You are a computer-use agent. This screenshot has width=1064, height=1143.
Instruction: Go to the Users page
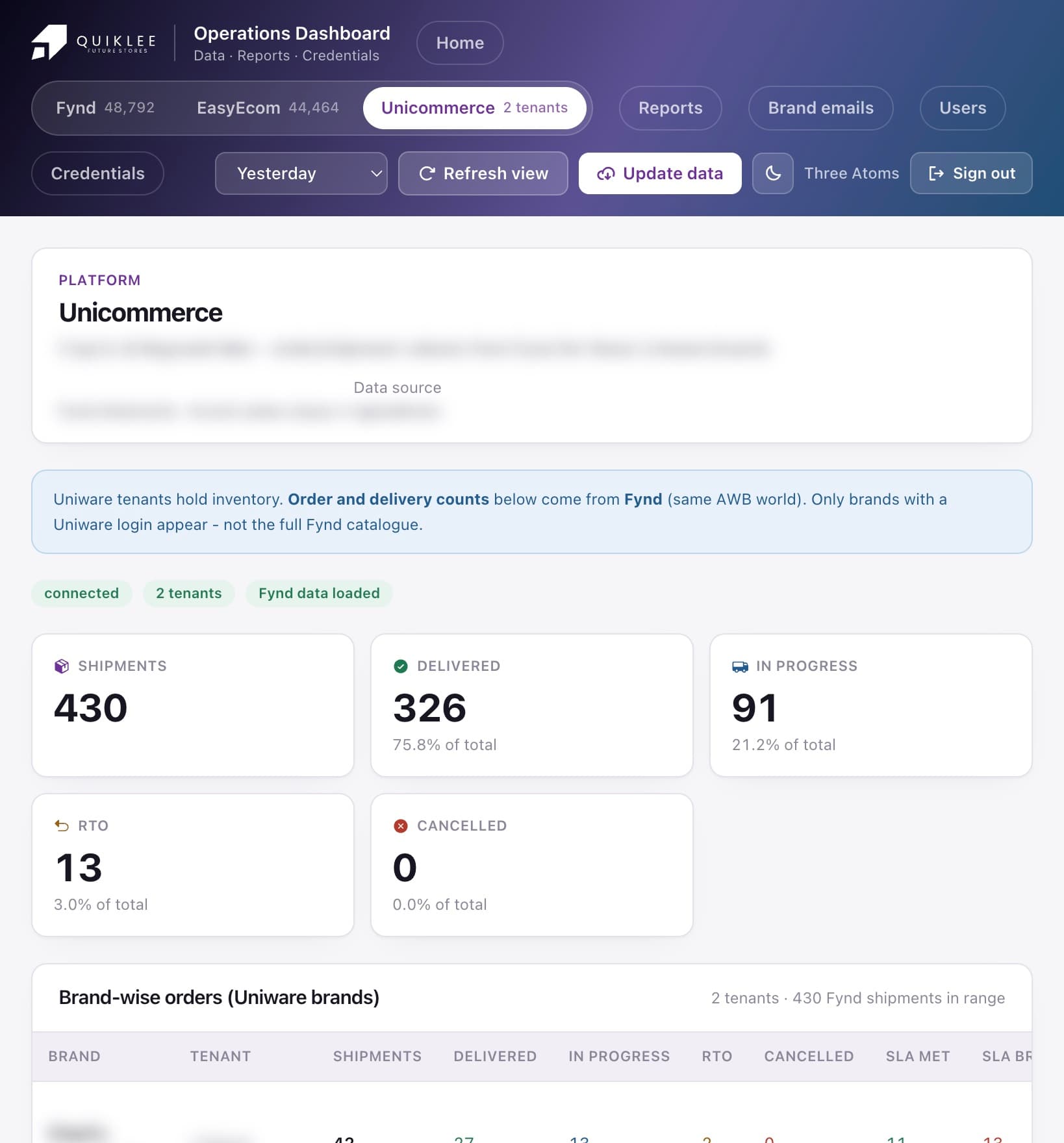pos(963,108)
